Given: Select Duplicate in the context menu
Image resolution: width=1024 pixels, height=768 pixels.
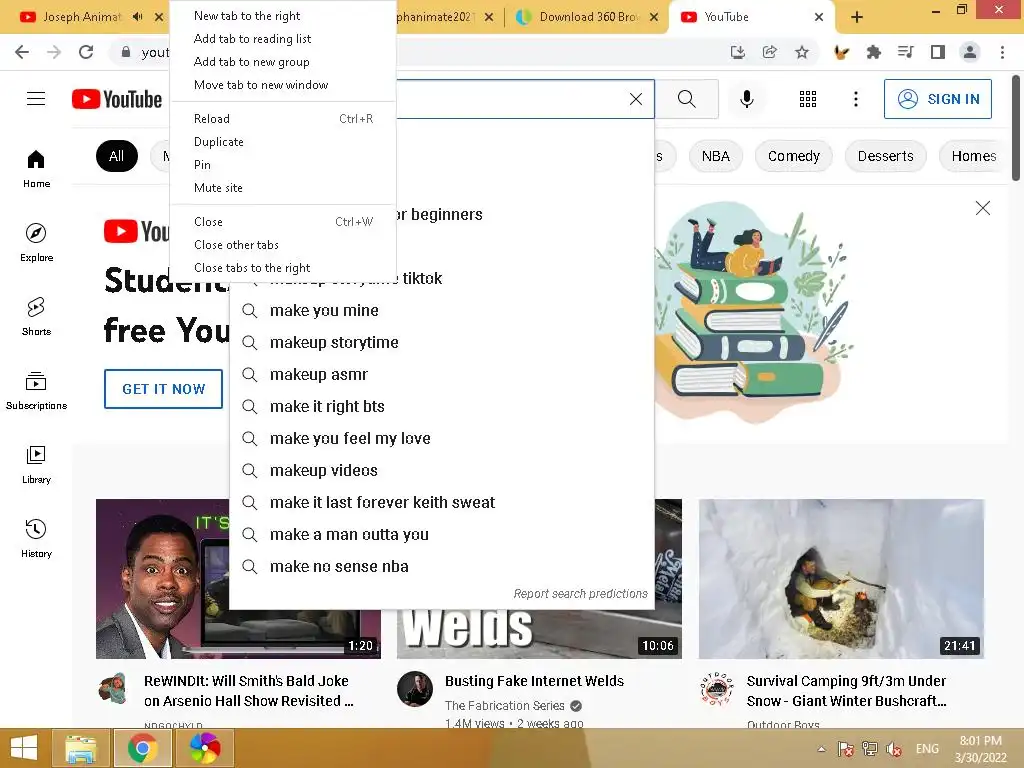Looking at the screenshot, I should [282, 142].
